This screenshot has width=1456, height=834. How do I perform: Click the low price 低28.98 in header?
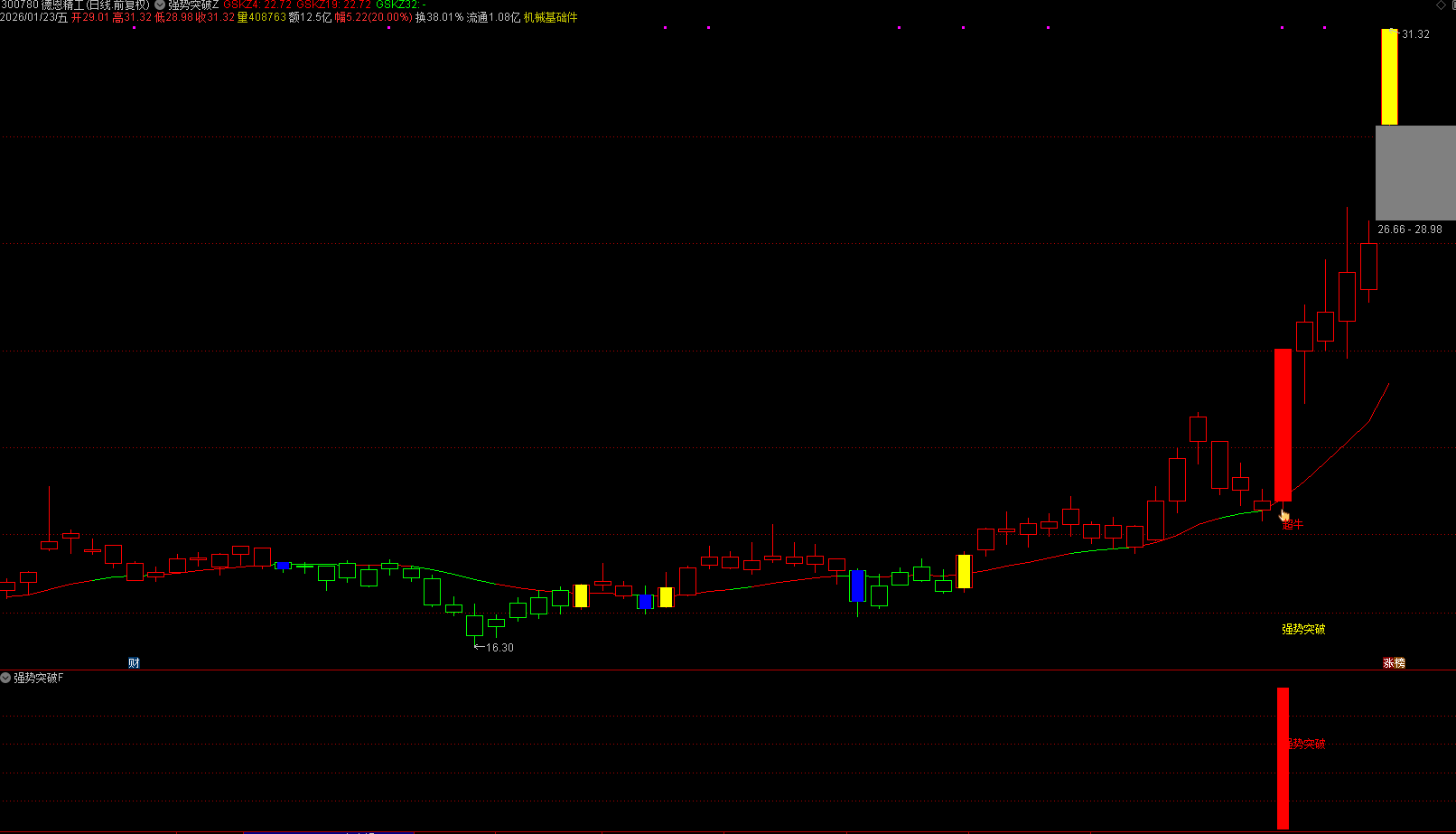pyautogui.click(x=173, y=17)
